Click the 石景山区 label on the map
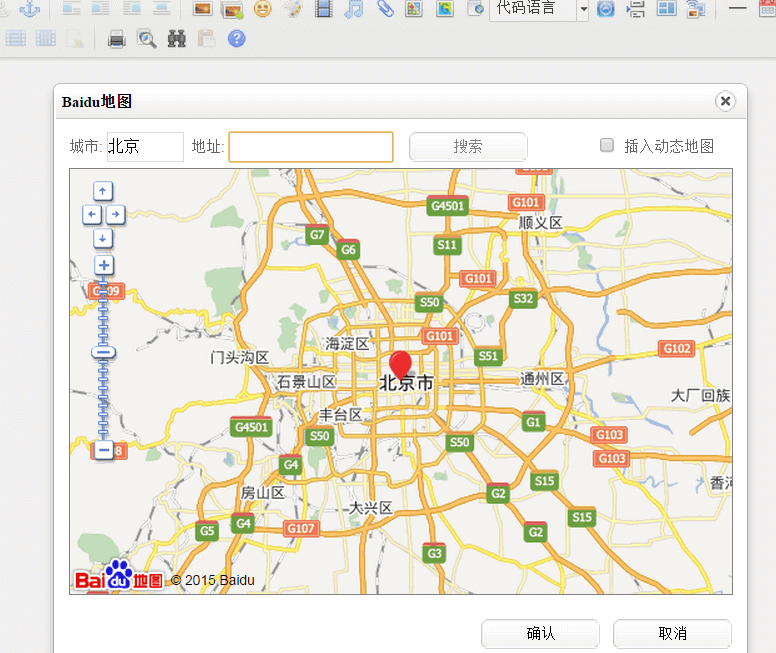 pos(307,382)
